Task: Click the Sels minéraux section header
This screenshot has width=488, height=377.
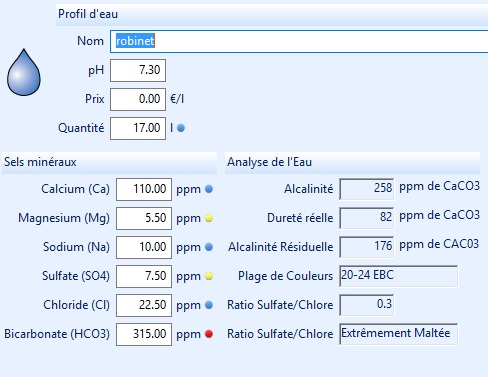Action: tap(109, 163)
